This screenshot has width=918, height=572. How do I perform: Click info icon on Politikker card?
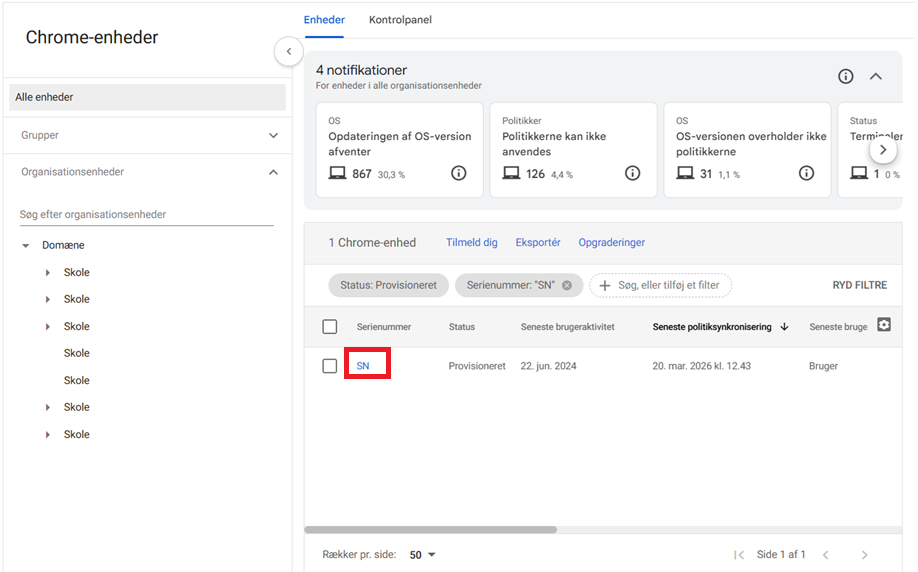click(633, 173)
